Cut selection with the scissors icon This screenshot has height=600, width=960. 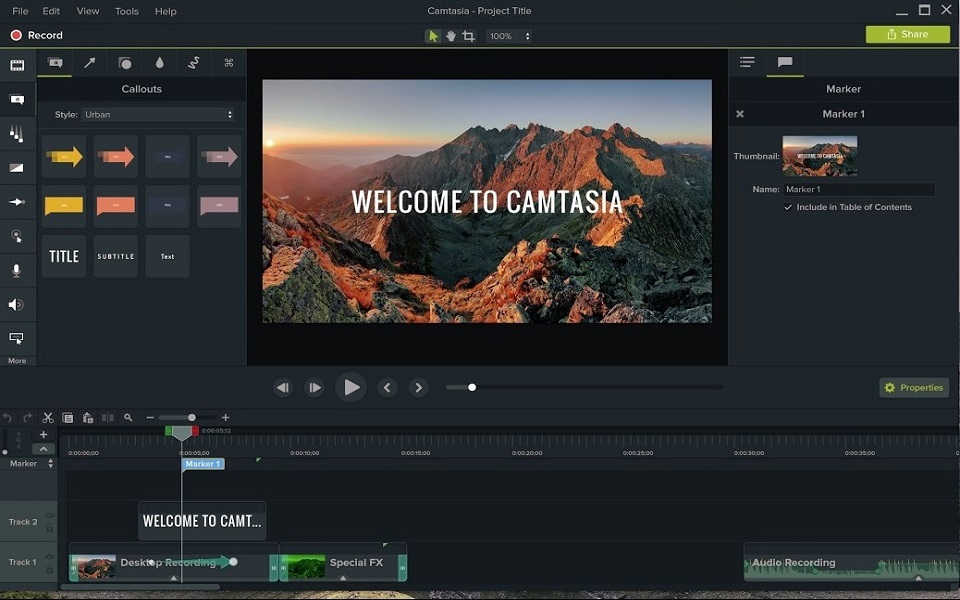coord(48,418)
